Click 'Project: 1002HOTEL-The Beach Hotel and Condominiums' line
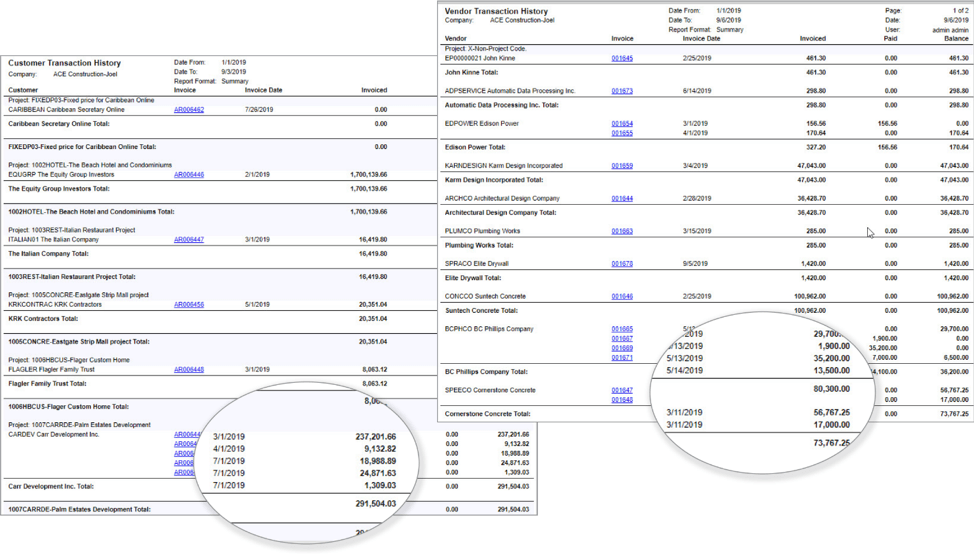Image resolution: width=974 pixels, height=554 pixels. [90, 165]
